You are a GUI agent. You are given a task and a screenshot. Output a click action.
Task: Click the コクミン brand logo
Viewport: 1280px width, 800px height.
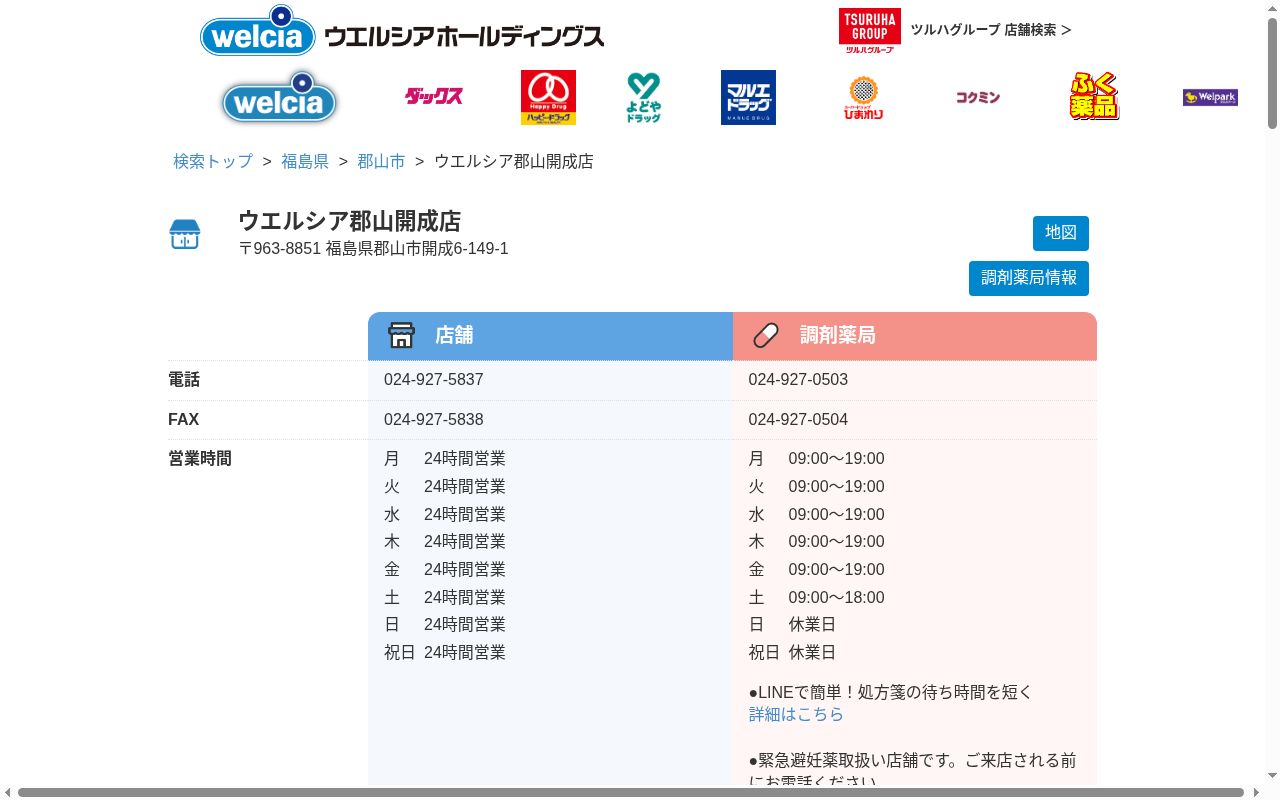pos(977,97)
